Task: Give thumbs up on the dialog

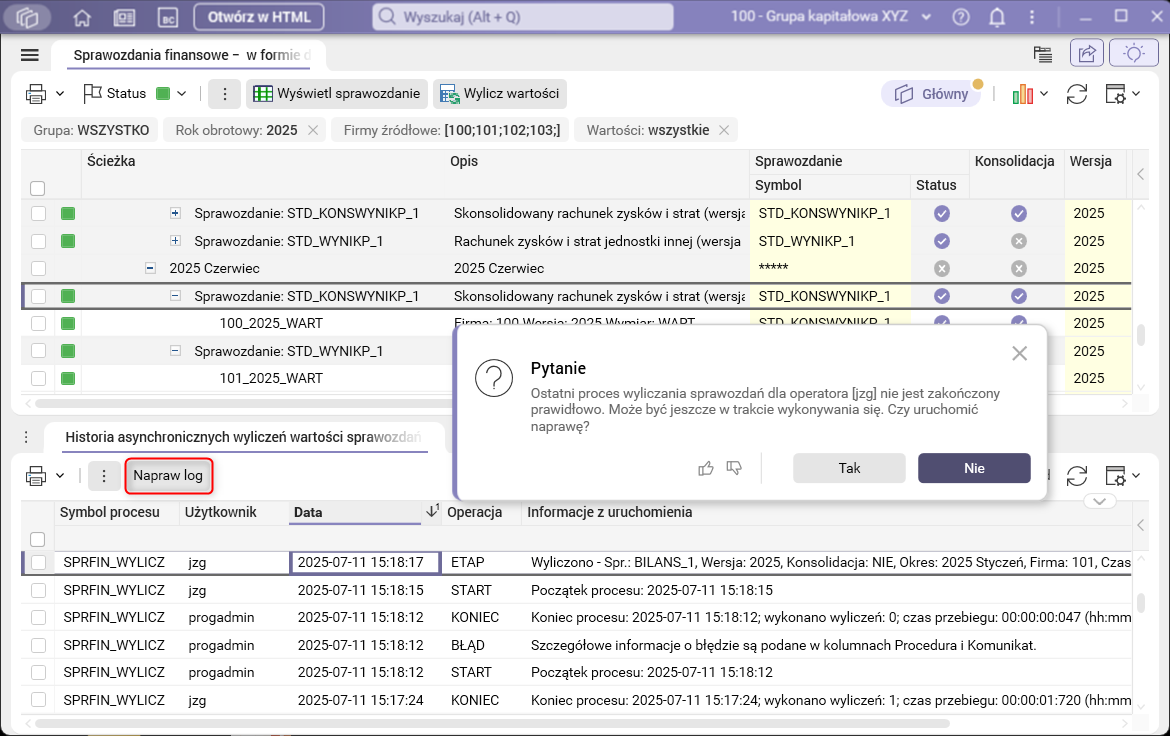Action: 706,468
